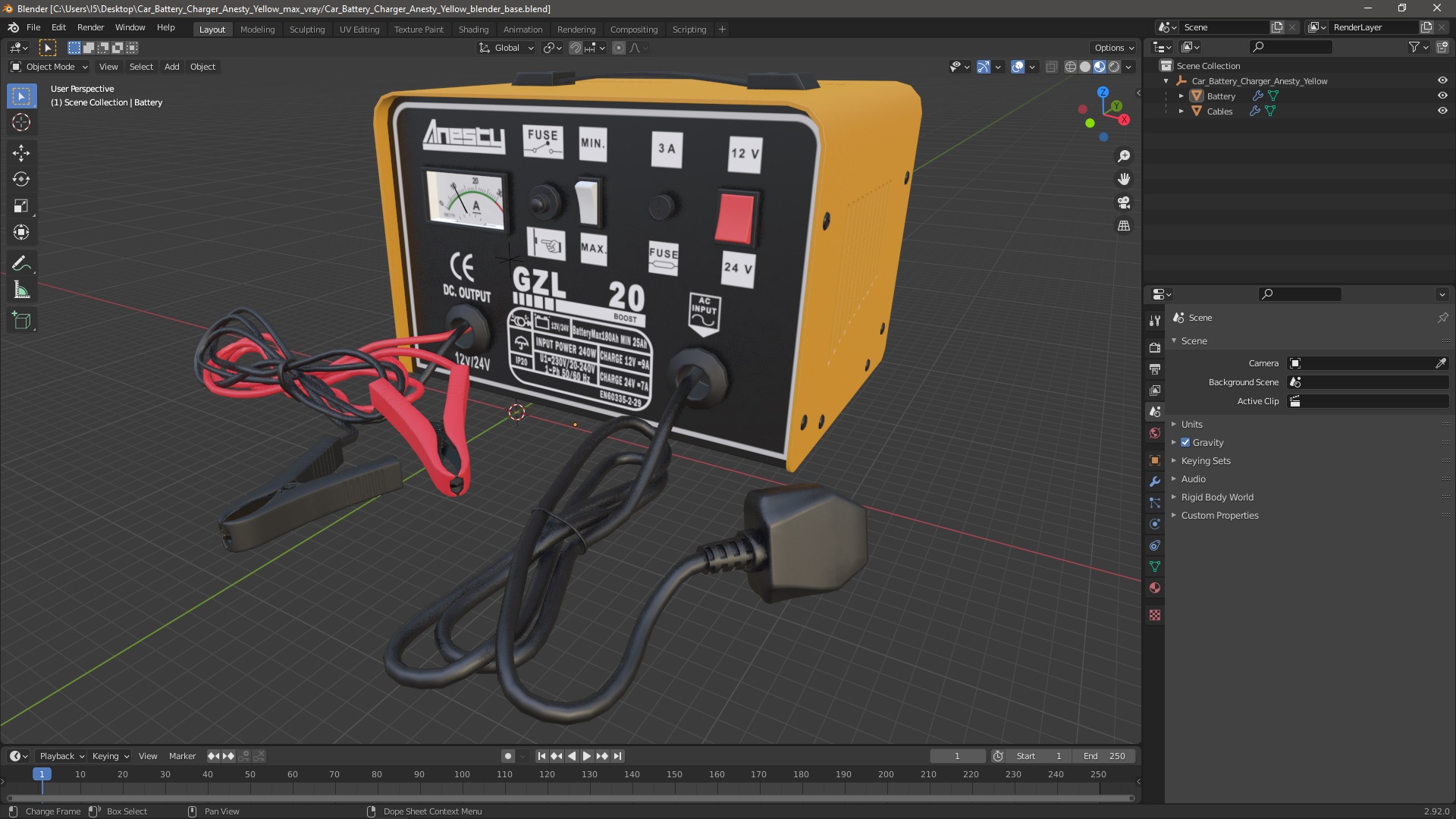Open the Output properties tab
This screenshot has width=1456, height=819.
(x=1155, y=369)
